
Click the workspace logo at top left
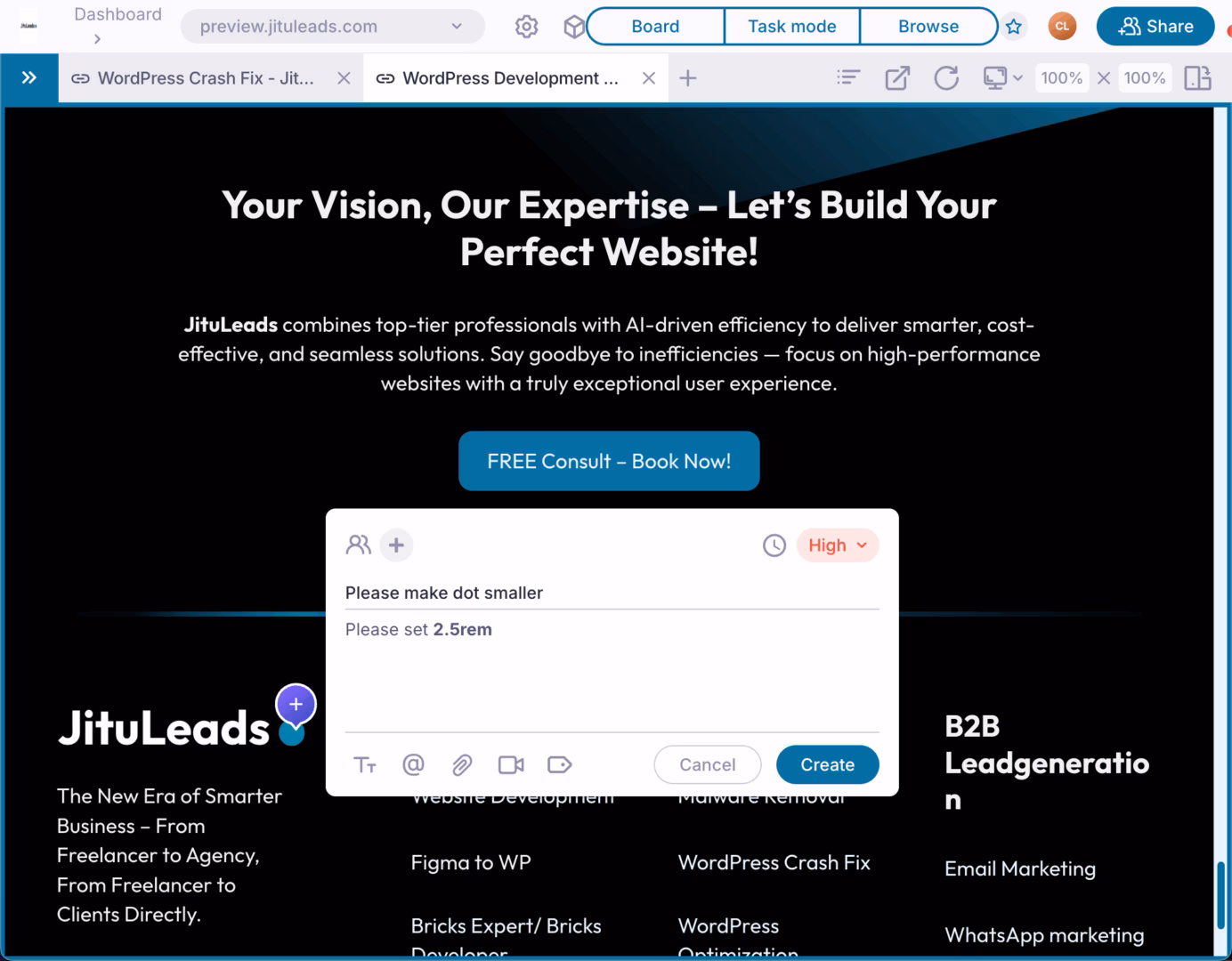tap(28, 26)
